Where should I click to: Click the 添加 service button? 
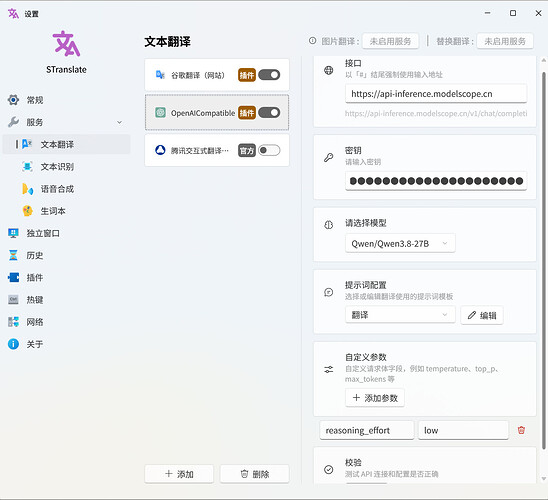tap(179, 474)
